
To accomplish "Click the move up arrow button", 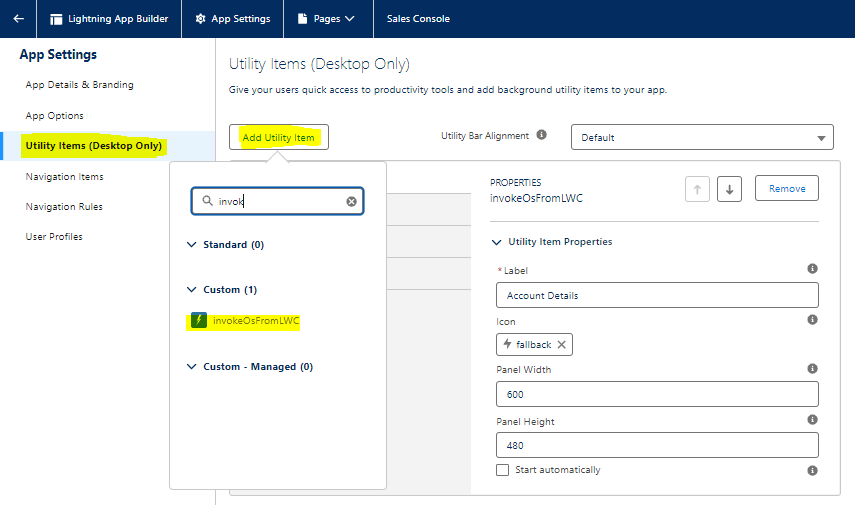I will tap(697, 189).
